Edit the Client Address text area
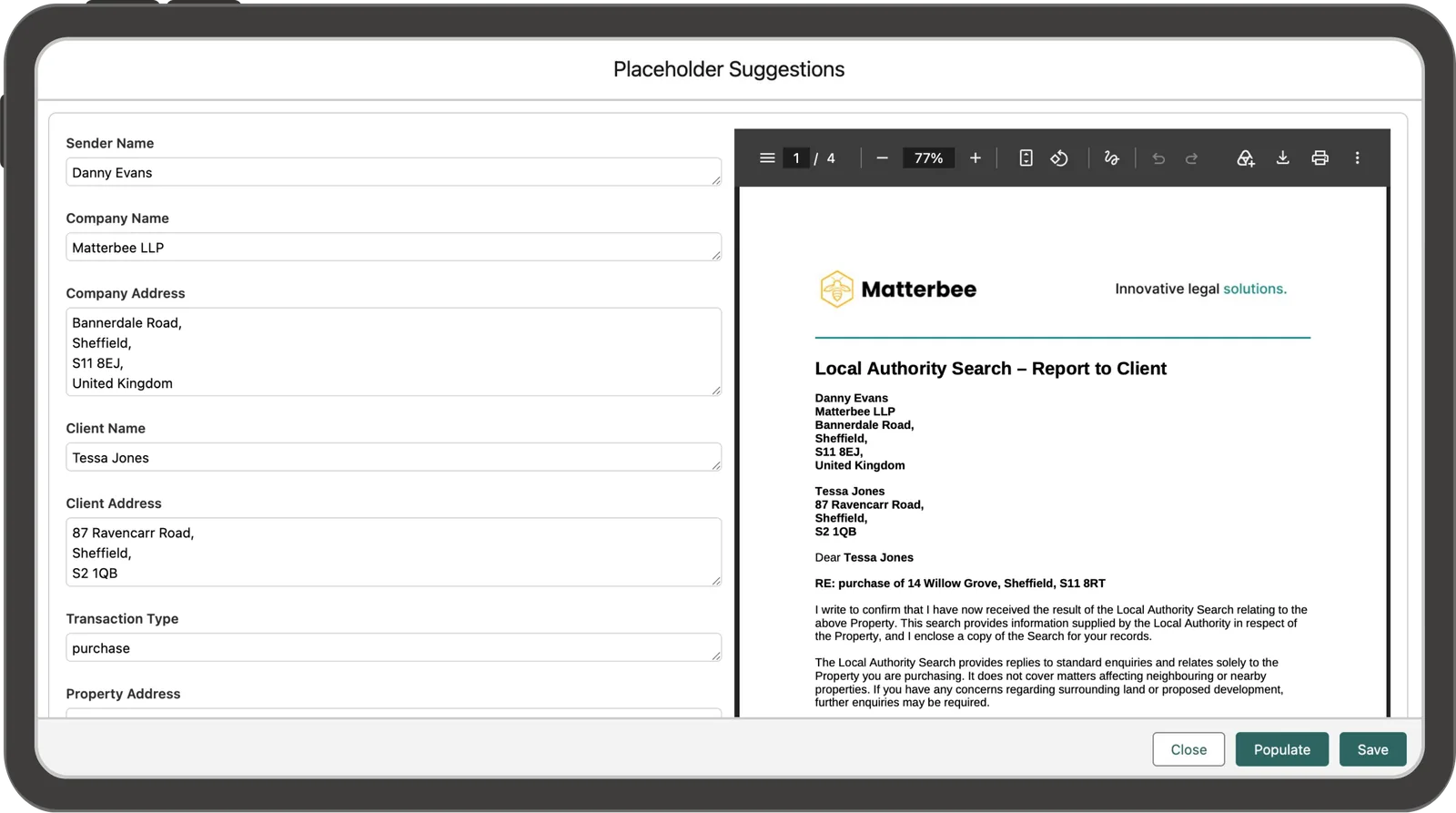The image size is (1456, 813). [x=394, y=553]
